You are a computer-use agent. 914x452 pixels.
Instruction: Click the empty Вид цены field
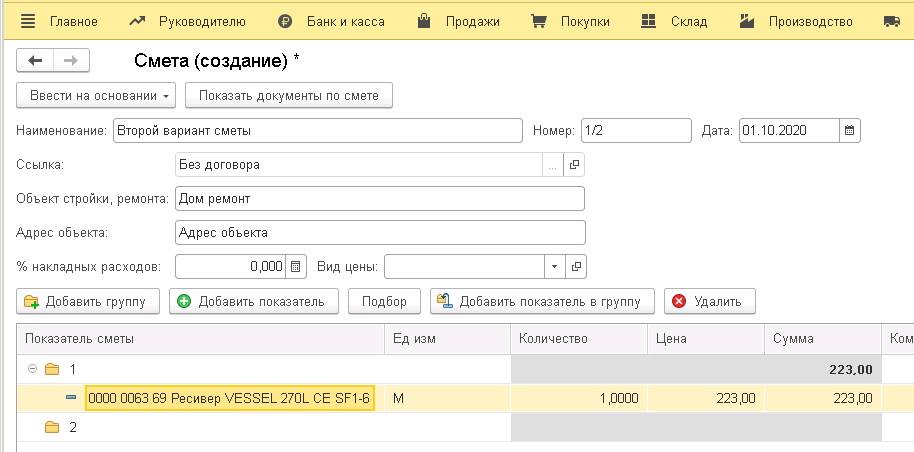tap(465, 267)
